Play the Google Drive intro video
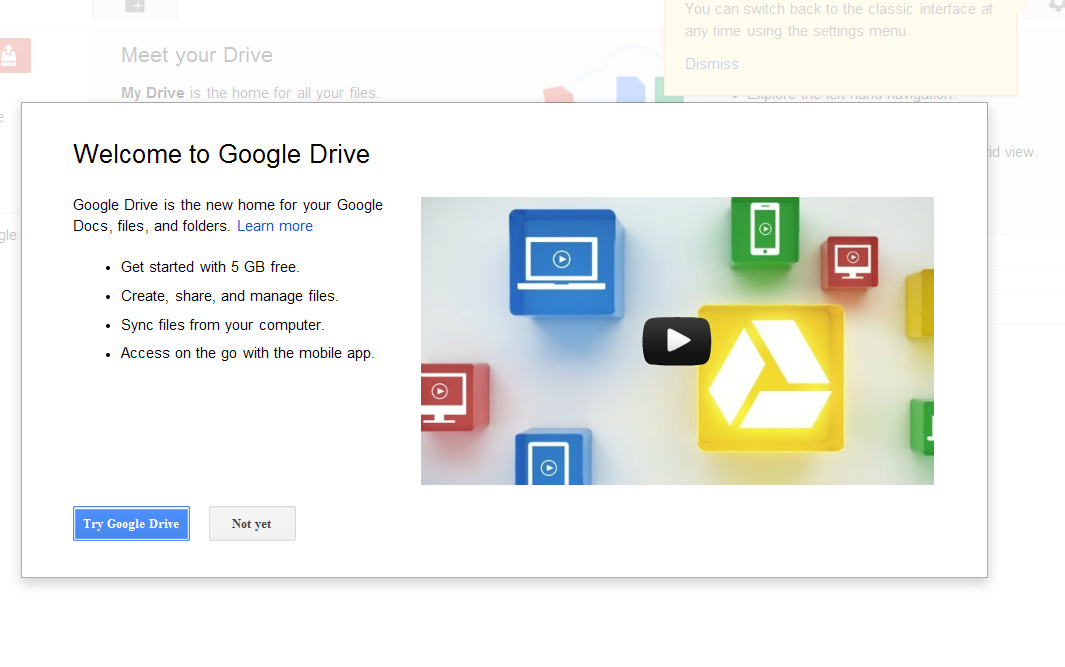This screenshot has height=667, width=1065. click(x=676, y=341)
